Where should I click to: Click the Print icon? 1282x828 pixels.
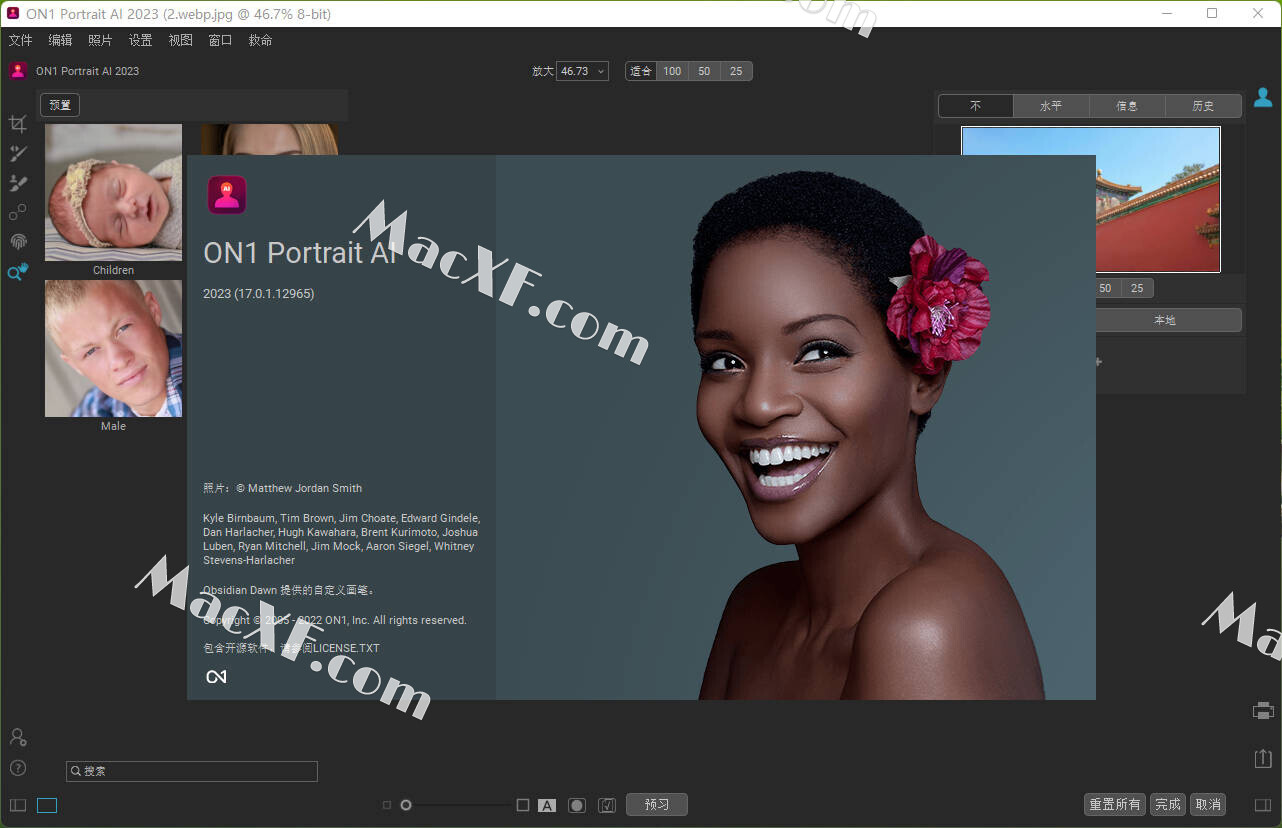[1263, 711]
